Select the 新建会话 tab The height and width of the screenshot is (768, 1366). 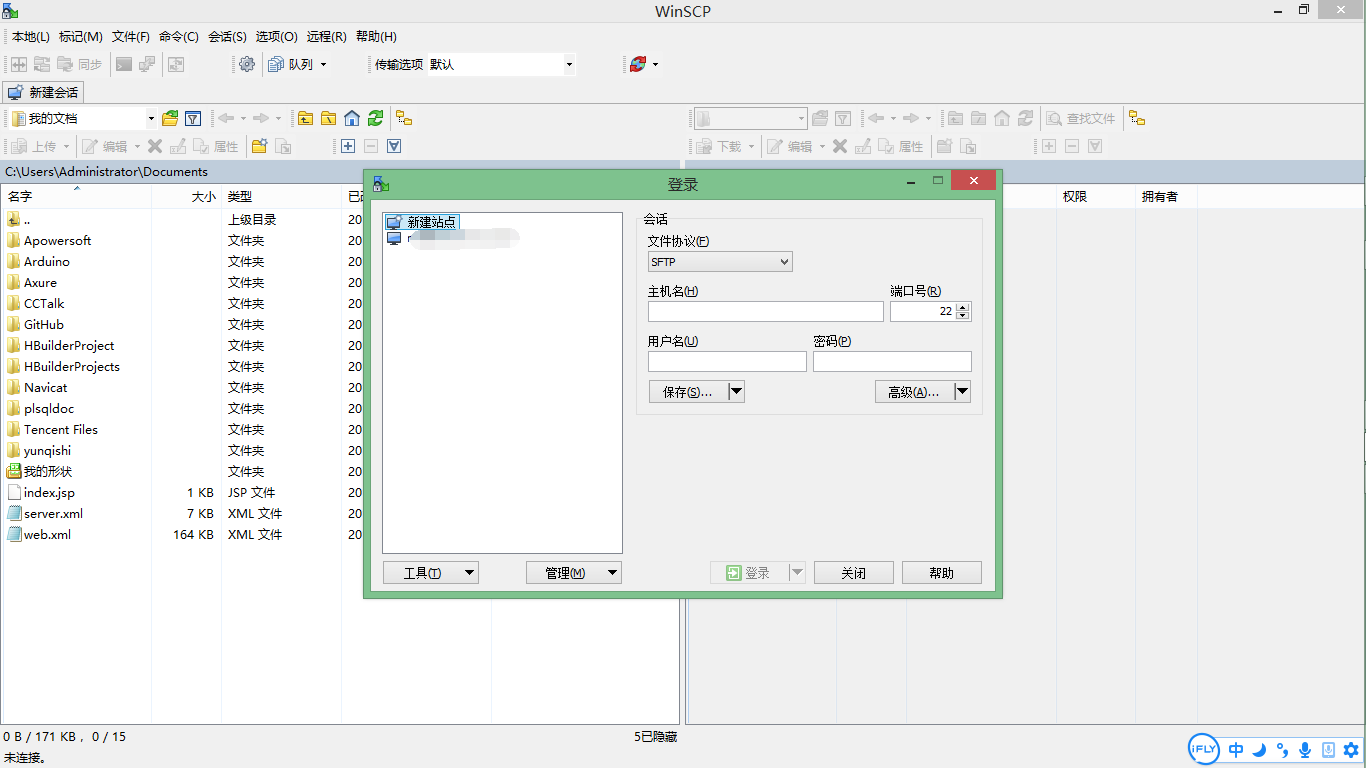(x=43, y=92)
